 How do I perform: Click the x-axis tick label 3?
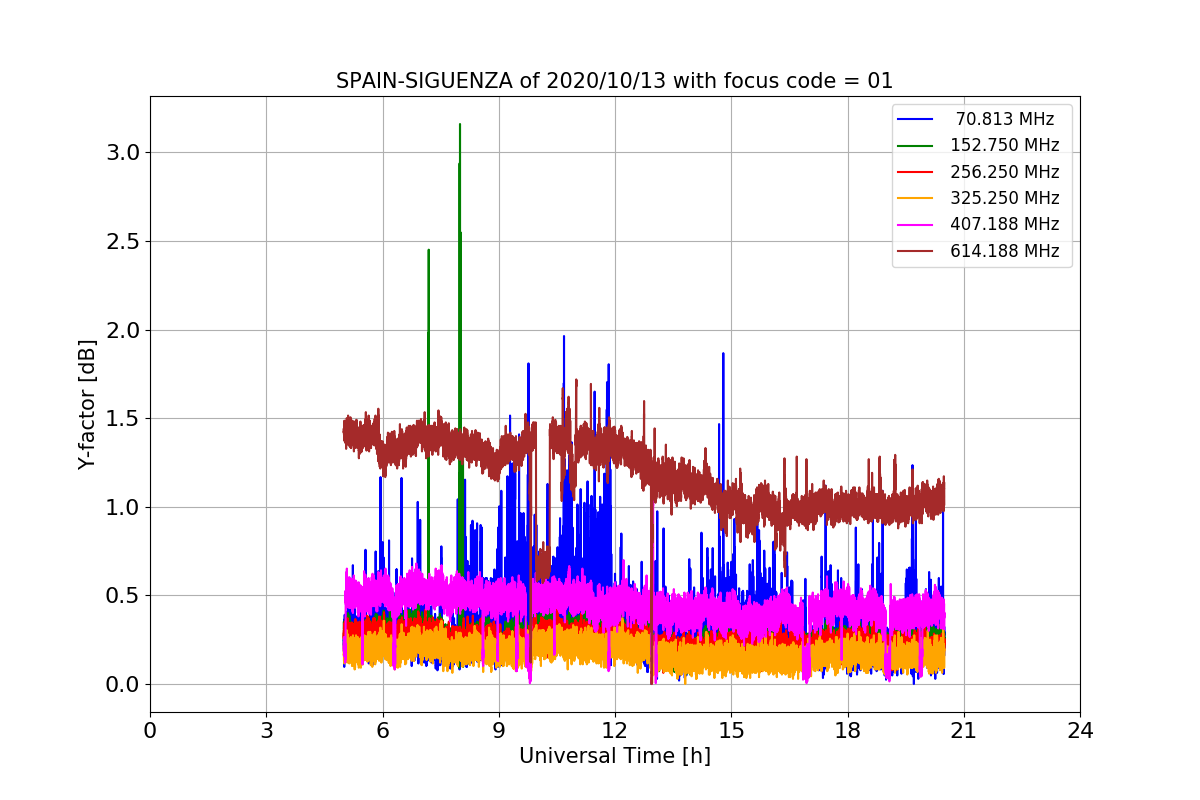[x=266, y=730]
